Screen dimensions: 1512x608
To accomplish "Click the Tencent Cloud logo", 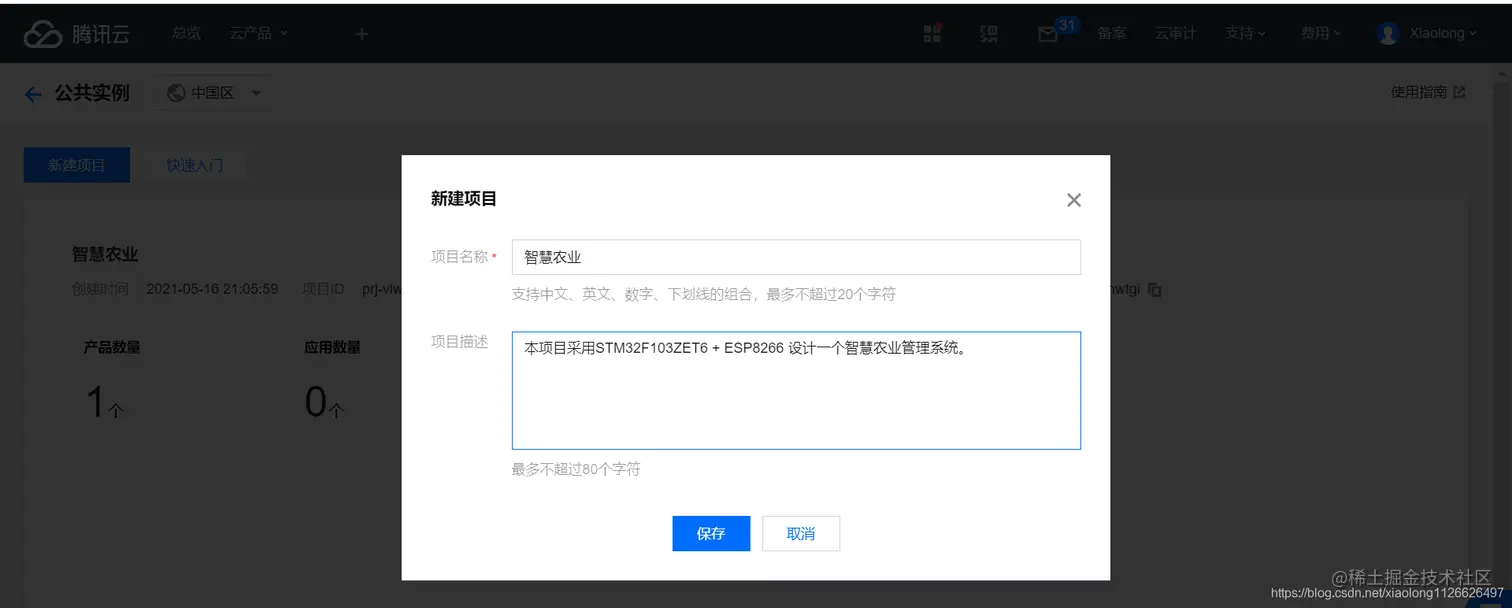I will (x=76, y=34).
